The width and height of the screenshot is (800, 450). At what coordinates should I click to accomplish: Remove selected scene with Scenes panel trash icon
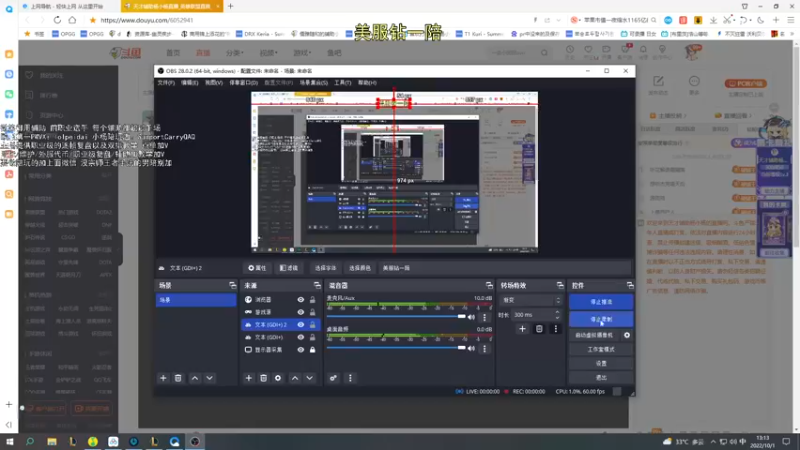(178, 378)
